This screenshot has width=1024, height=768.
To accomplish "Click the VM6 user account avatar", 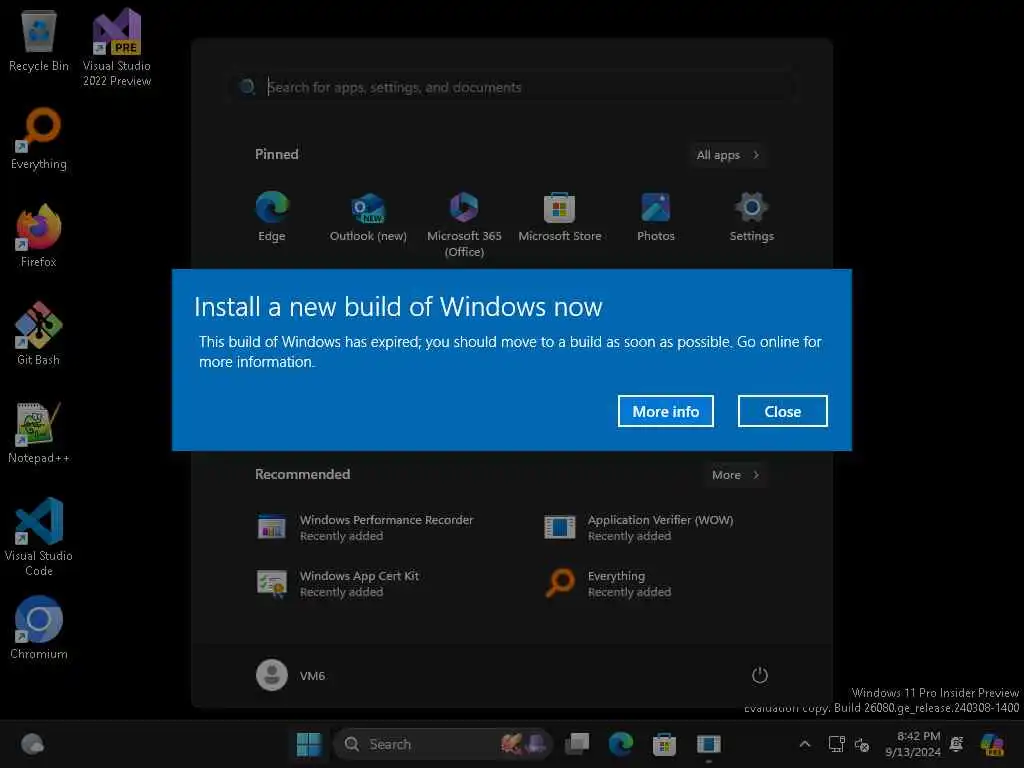I will click(x=272, y=675).
